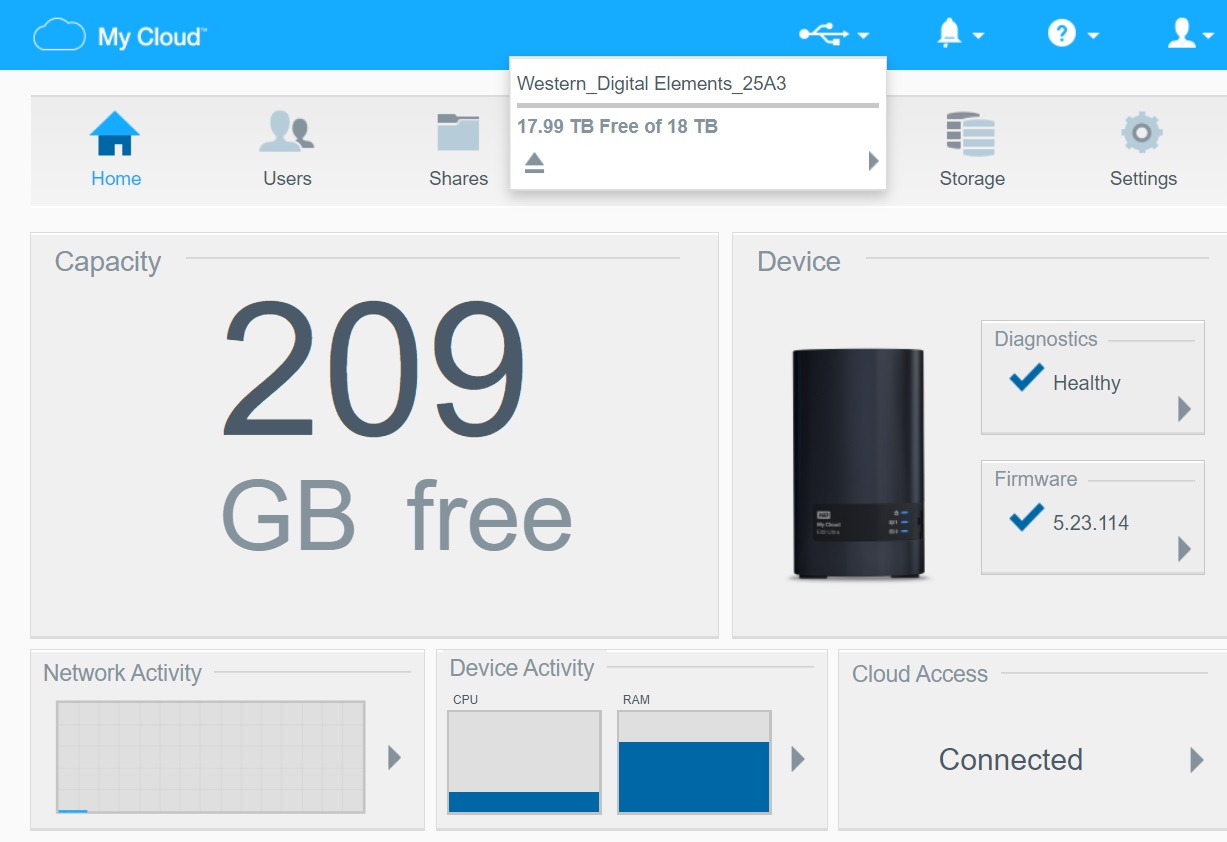Click the Settings gear icon
1227x842 pixels.
tap(1142, 133)
